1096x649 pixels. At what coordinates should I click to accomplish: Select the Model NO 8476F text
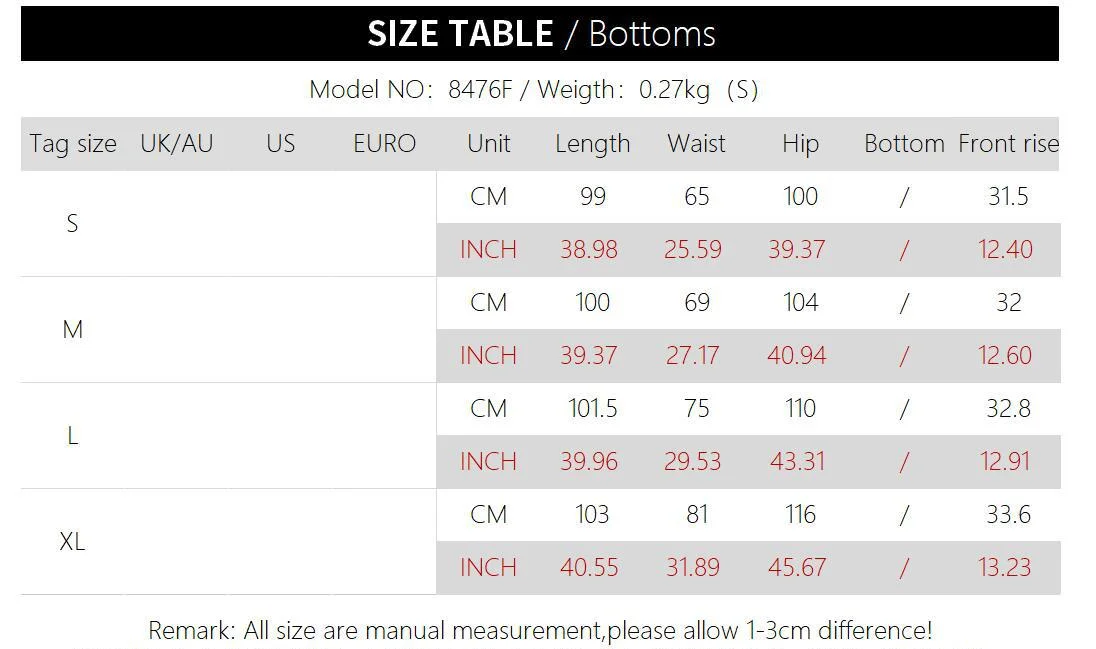[410, 90]
